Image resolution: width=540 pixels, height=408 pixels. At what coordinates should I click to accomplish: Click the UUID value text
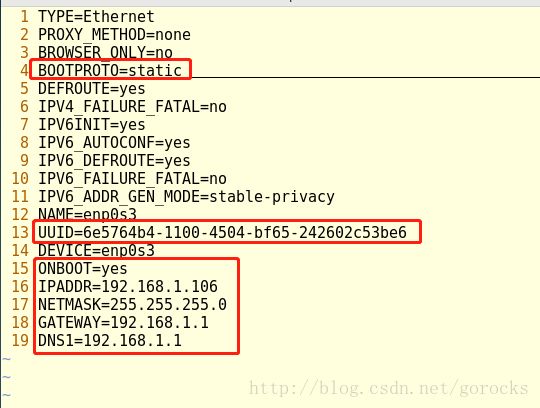pyautogui.click(x=245, y=232)
